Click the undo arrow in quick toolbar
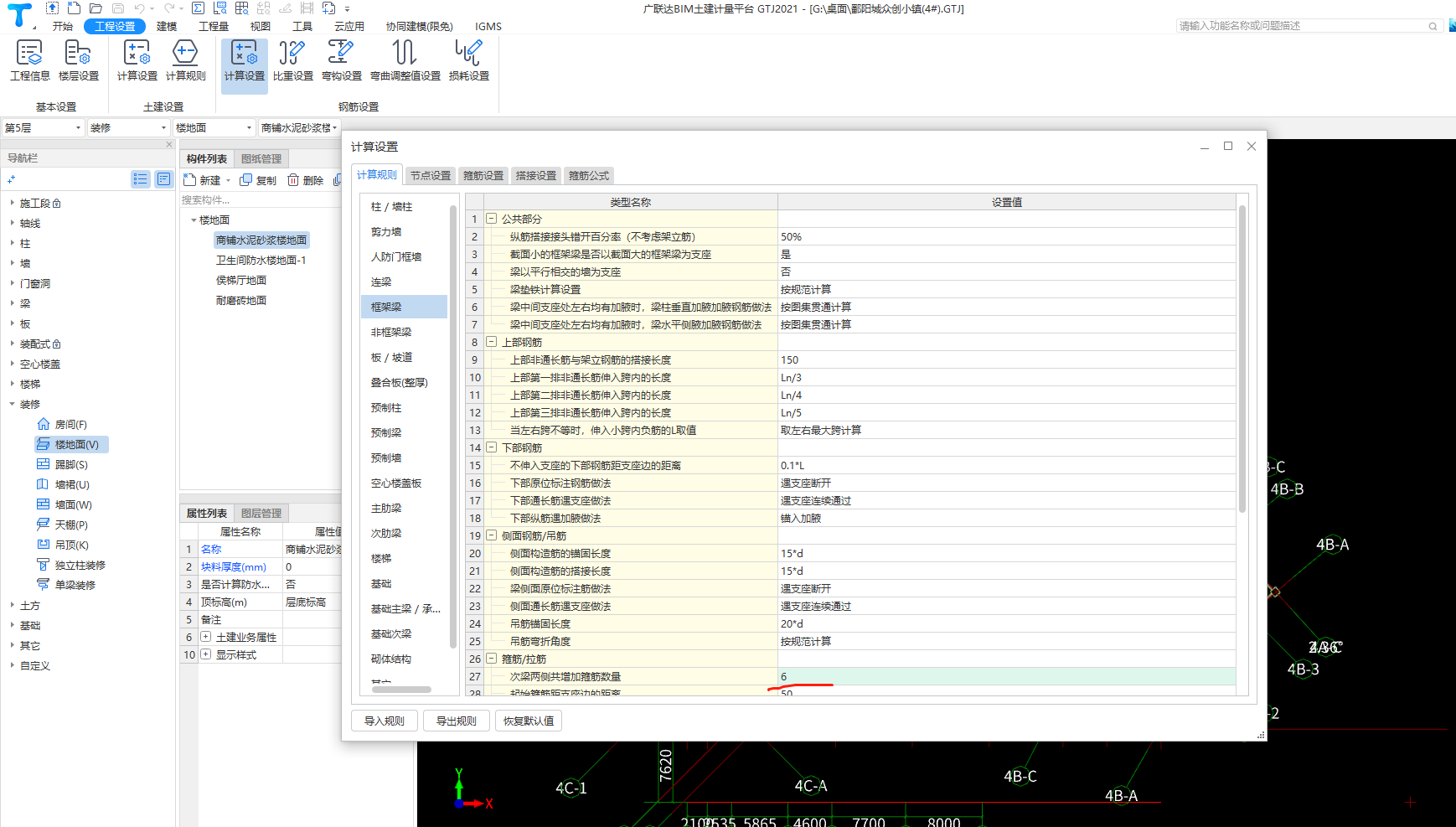 tap(139, 8)
